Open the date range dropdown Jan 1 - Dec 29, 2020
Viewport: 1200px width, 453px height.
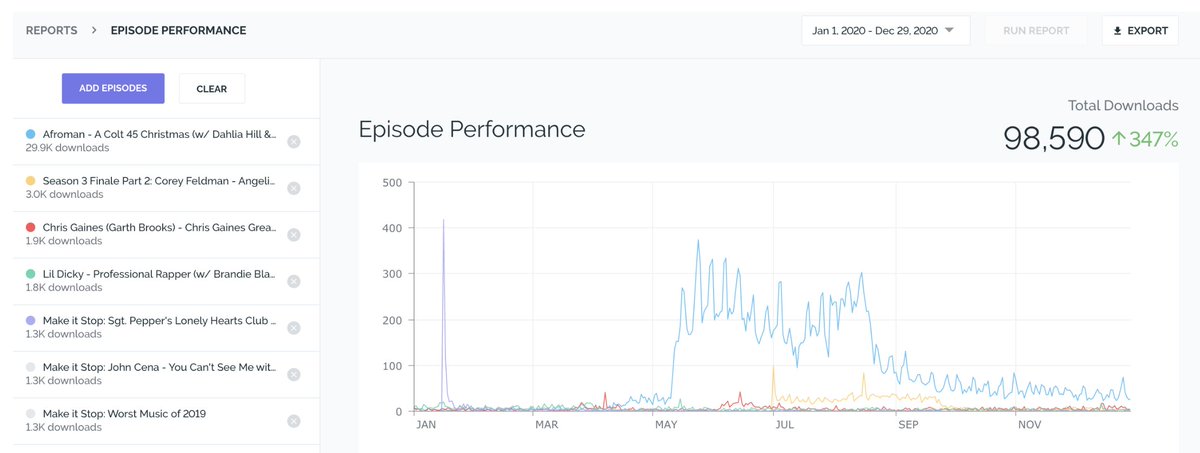(884, 30)
